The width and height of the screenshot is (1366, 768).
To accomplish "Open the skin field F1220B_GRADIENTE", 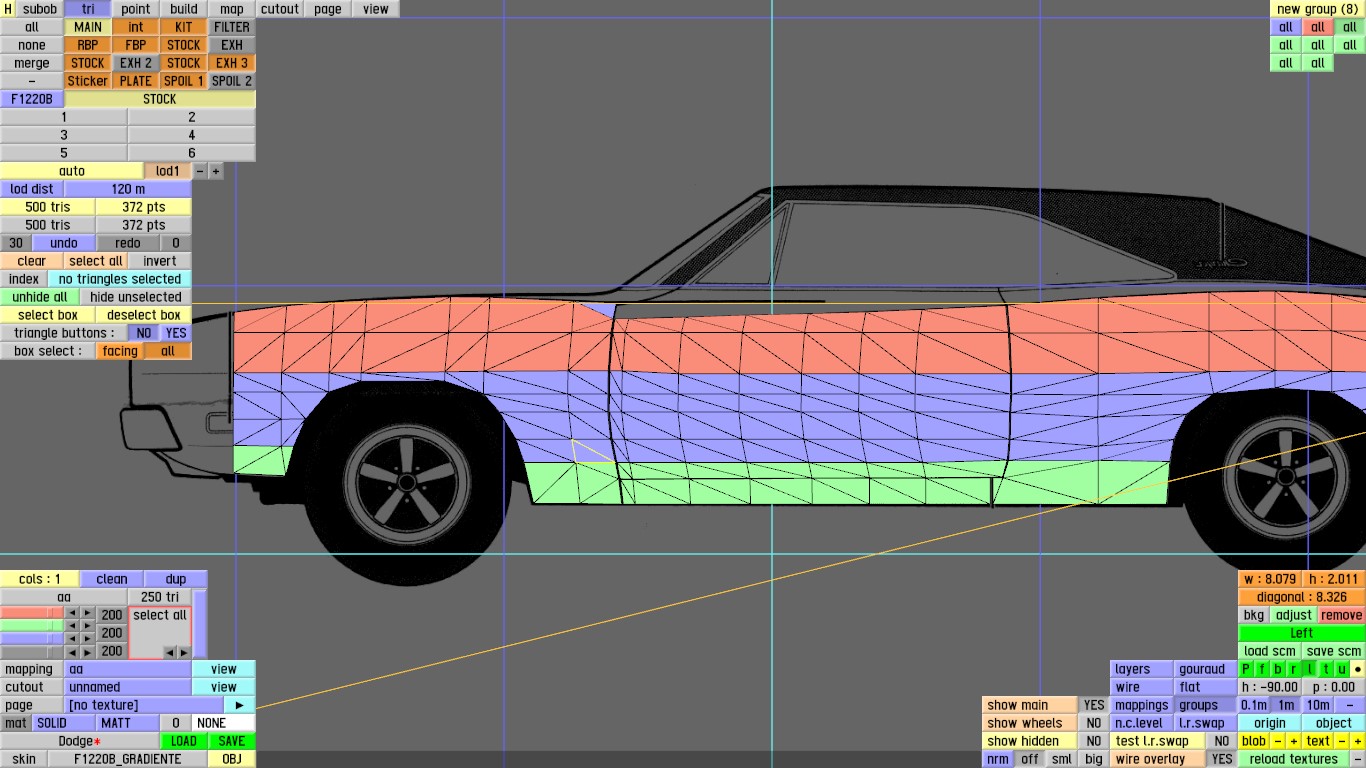I will (128, 759).
